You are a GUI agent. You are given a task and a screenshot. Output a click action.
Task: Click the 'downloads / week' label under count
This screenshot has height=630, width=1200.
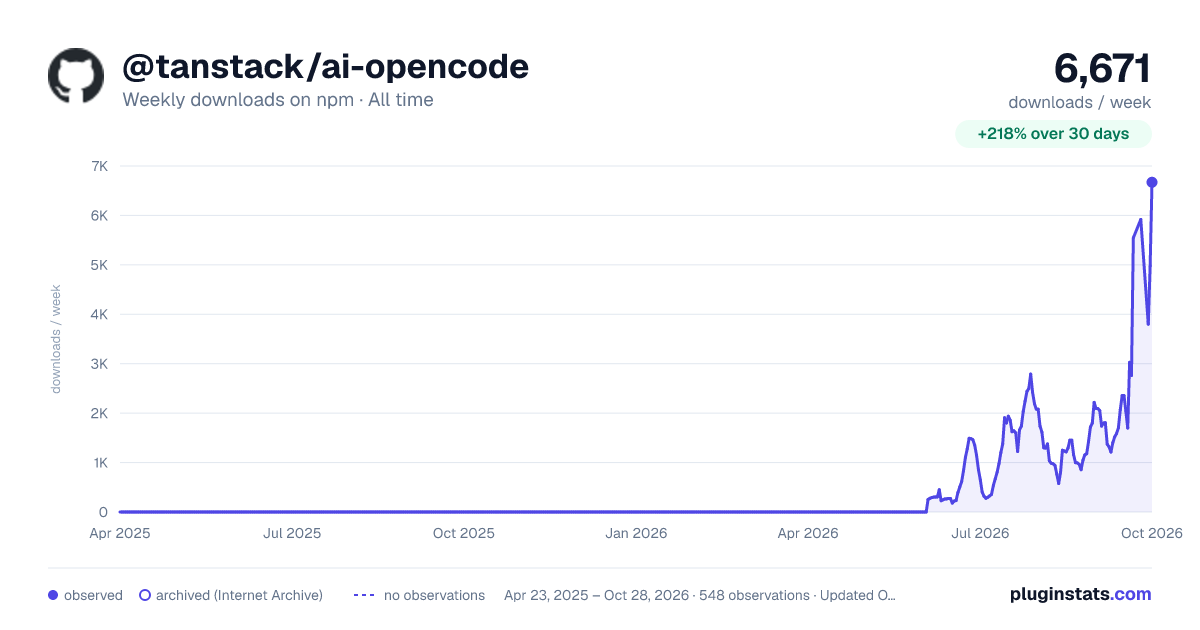[1079, 102]
